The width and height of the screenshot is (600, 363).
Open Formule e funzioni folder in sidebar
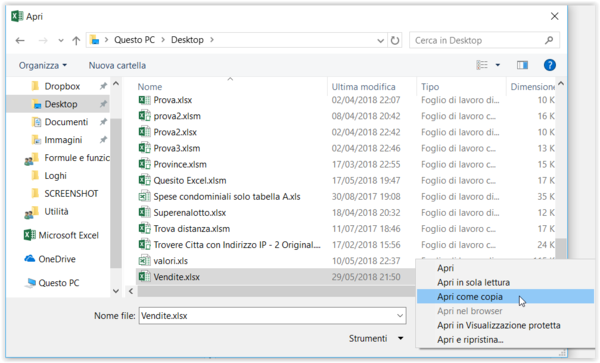click(77, 158)
